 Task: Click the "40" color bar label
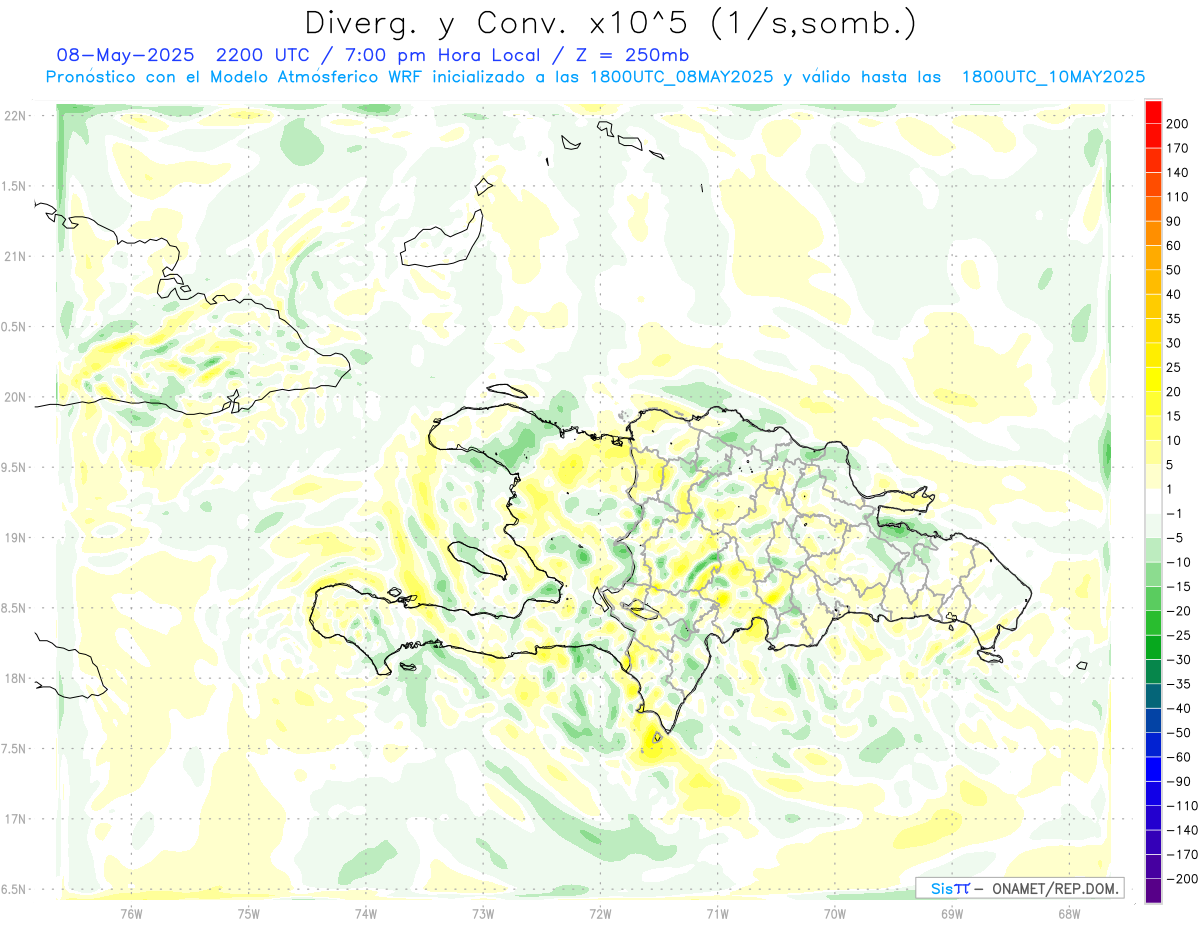[x=1174, y=294]
